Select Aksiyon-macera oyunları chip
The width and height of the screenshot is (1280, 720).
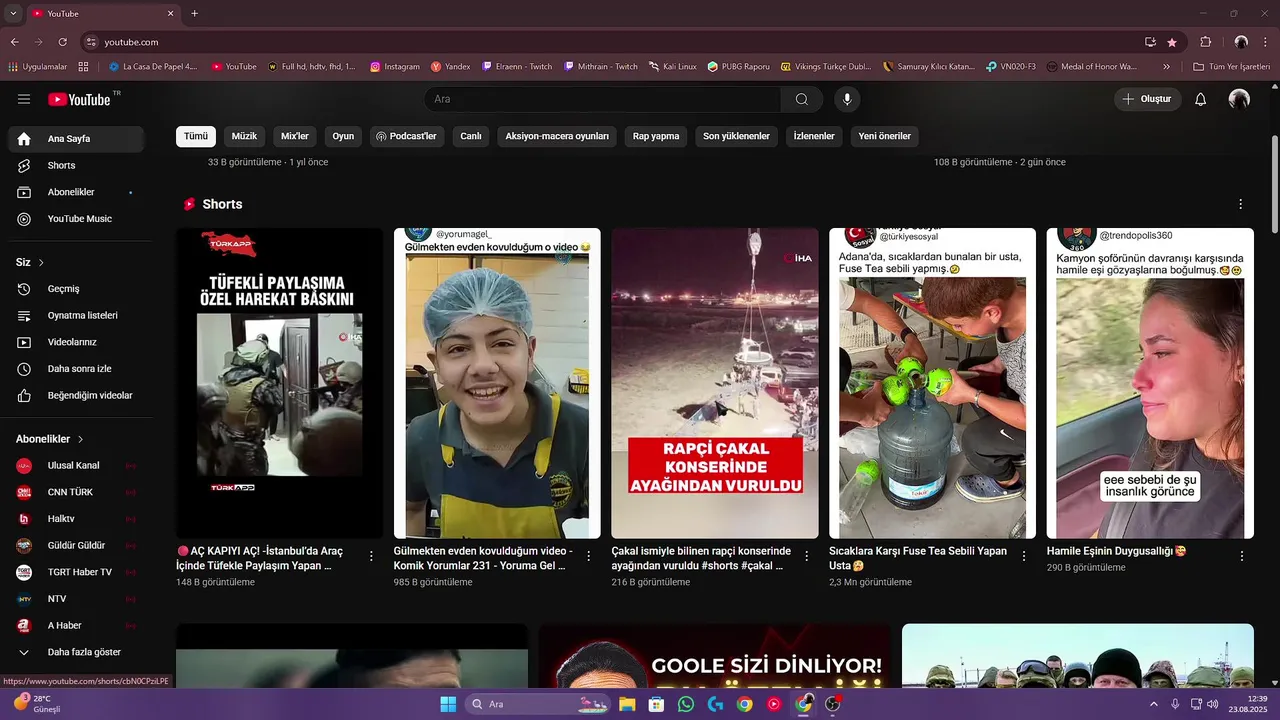coord(557,136)
